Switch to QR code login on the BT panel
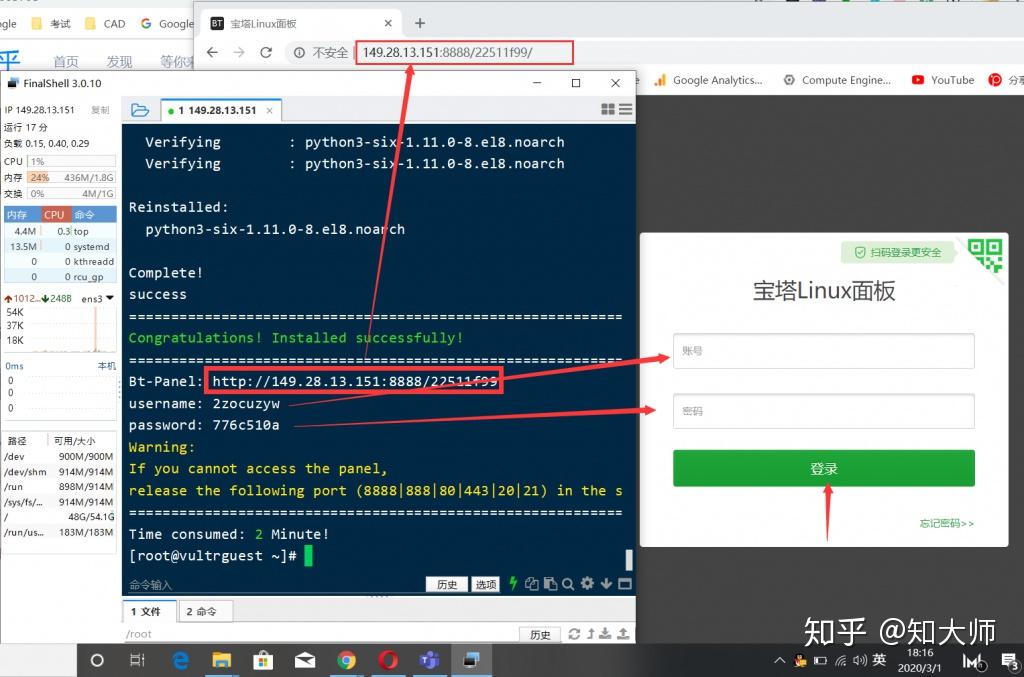 (985, 255)
